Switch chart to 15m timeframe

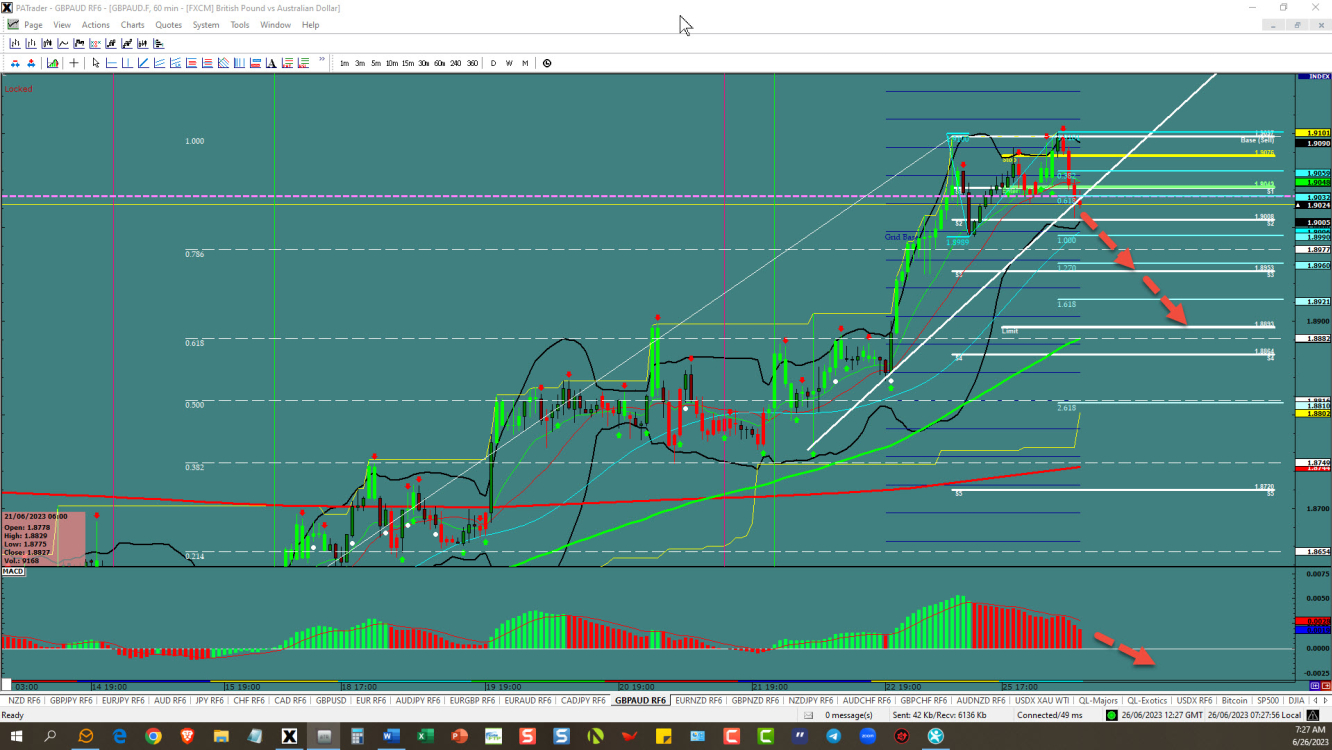tap(408, 63)
